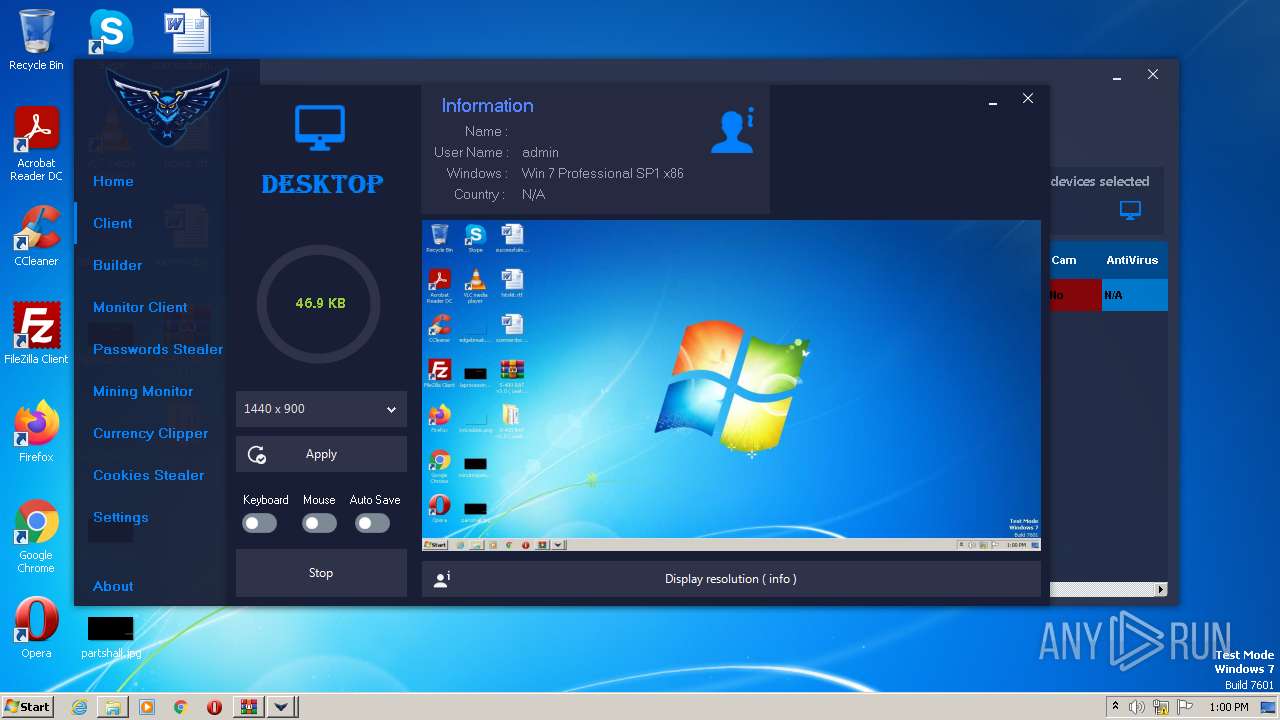Toggle the Mouse switch
Image resolution: width=1280 pixels, height=720 pixels.
pyautogui.click(x=320, y=523)
